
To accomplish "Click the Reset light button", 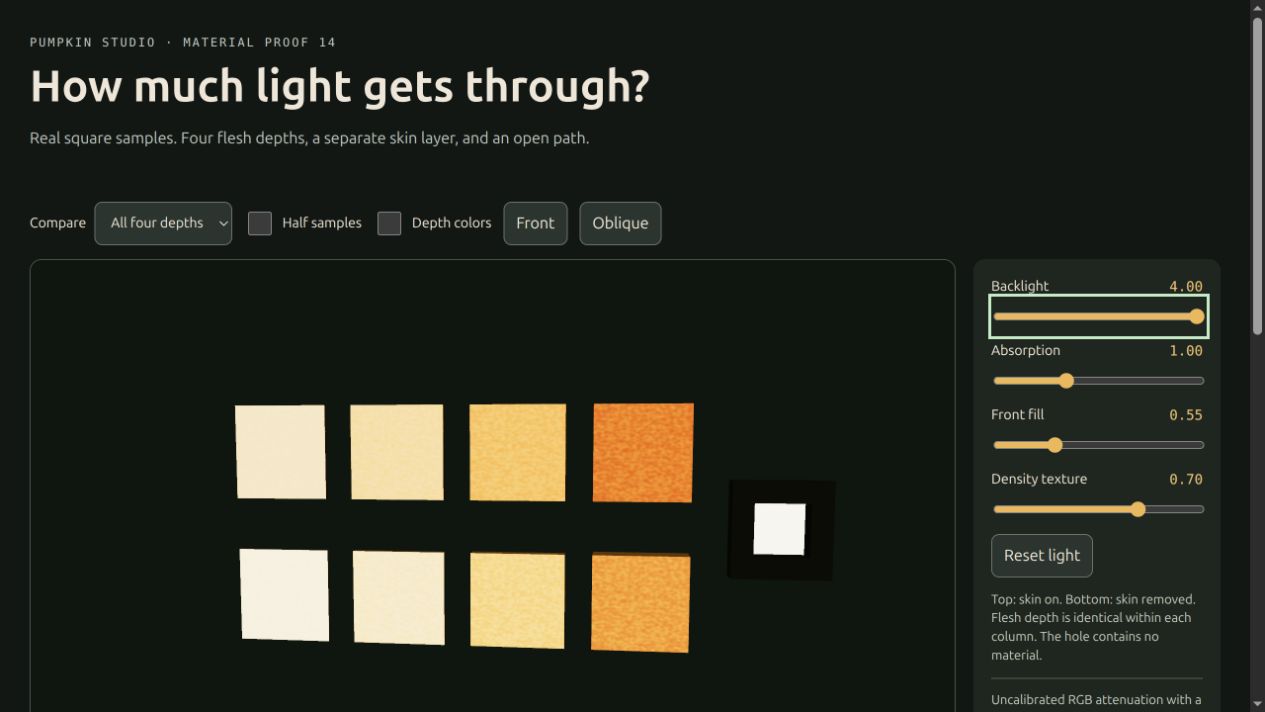I will coord(1042,556).
